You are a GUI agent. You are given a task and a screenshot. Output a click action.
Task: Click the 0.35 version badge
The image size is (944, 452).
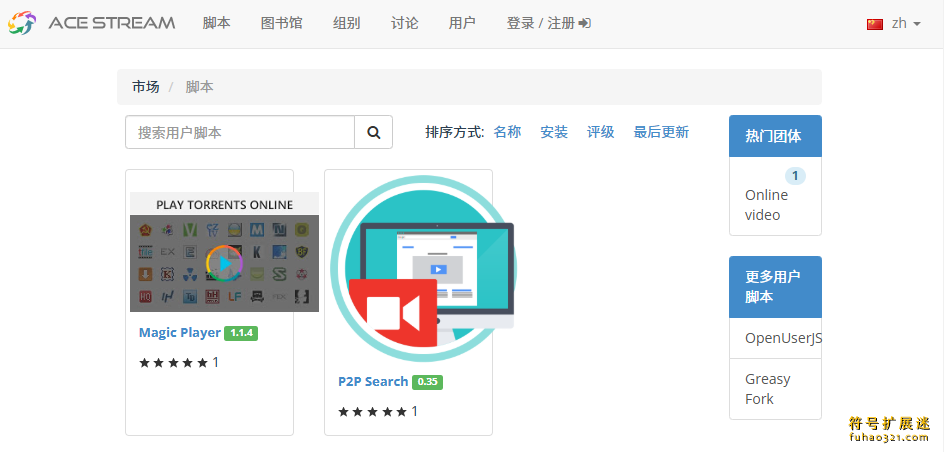[x=427, y=382]
